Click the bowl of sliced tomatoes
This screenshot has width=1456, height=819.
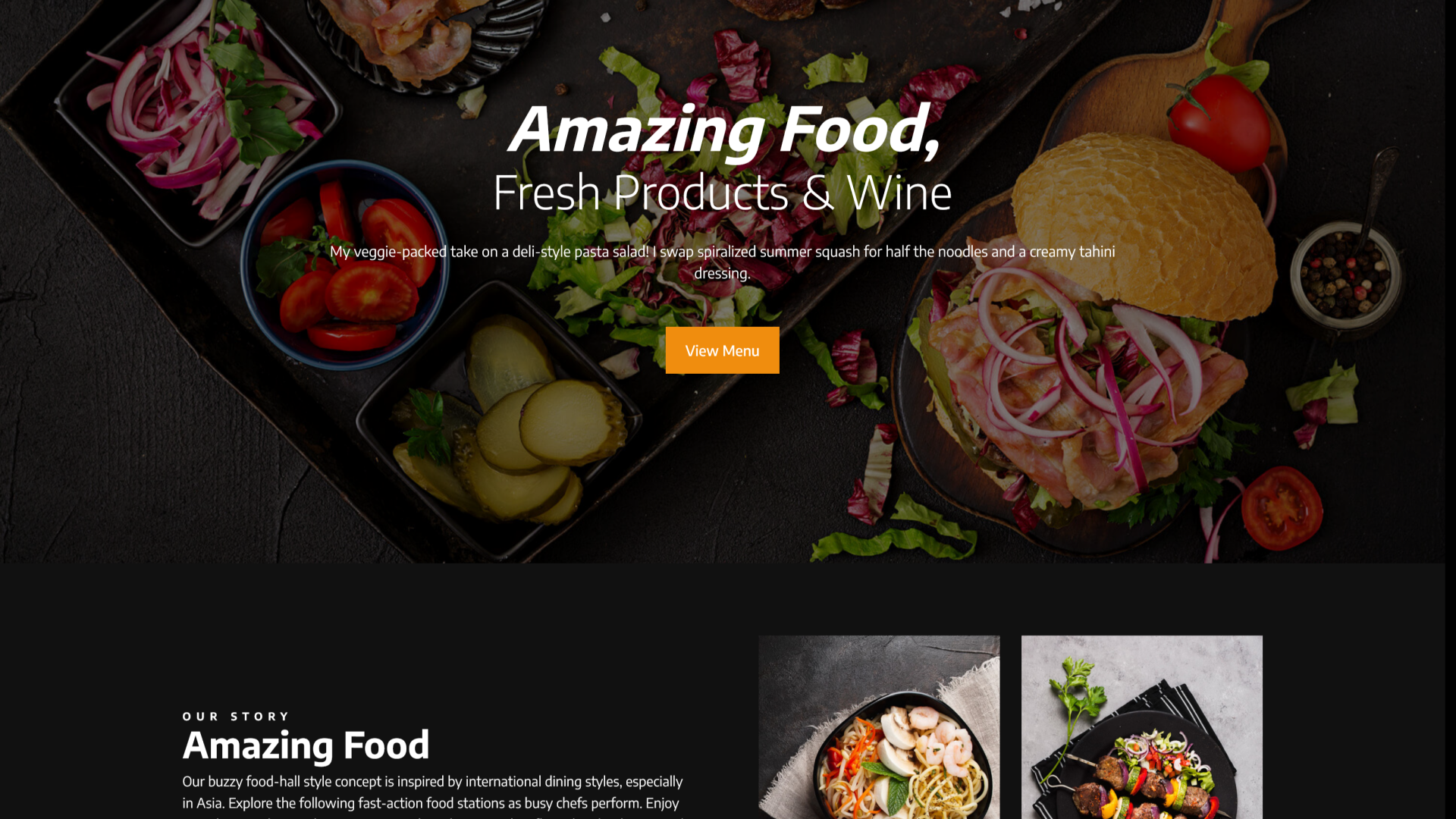[345, 265]
